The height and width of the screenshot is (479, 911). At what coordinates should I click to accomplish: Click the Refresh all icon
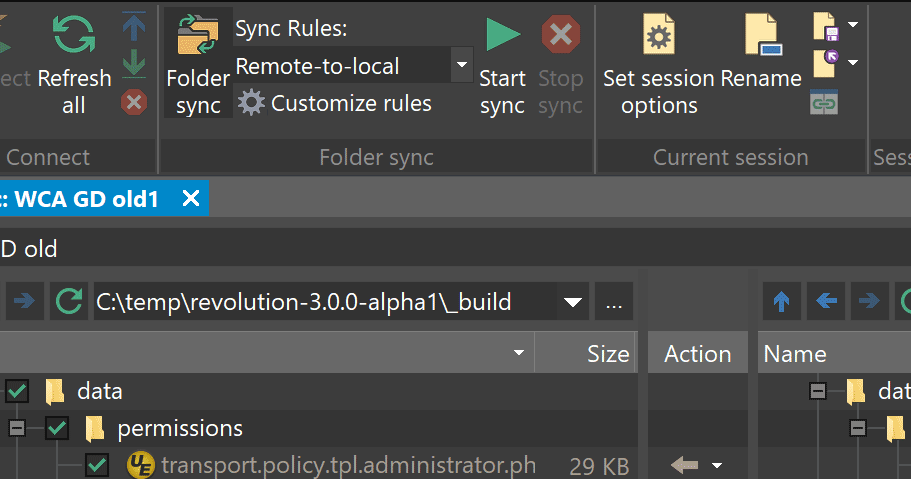tap(74, 37)
